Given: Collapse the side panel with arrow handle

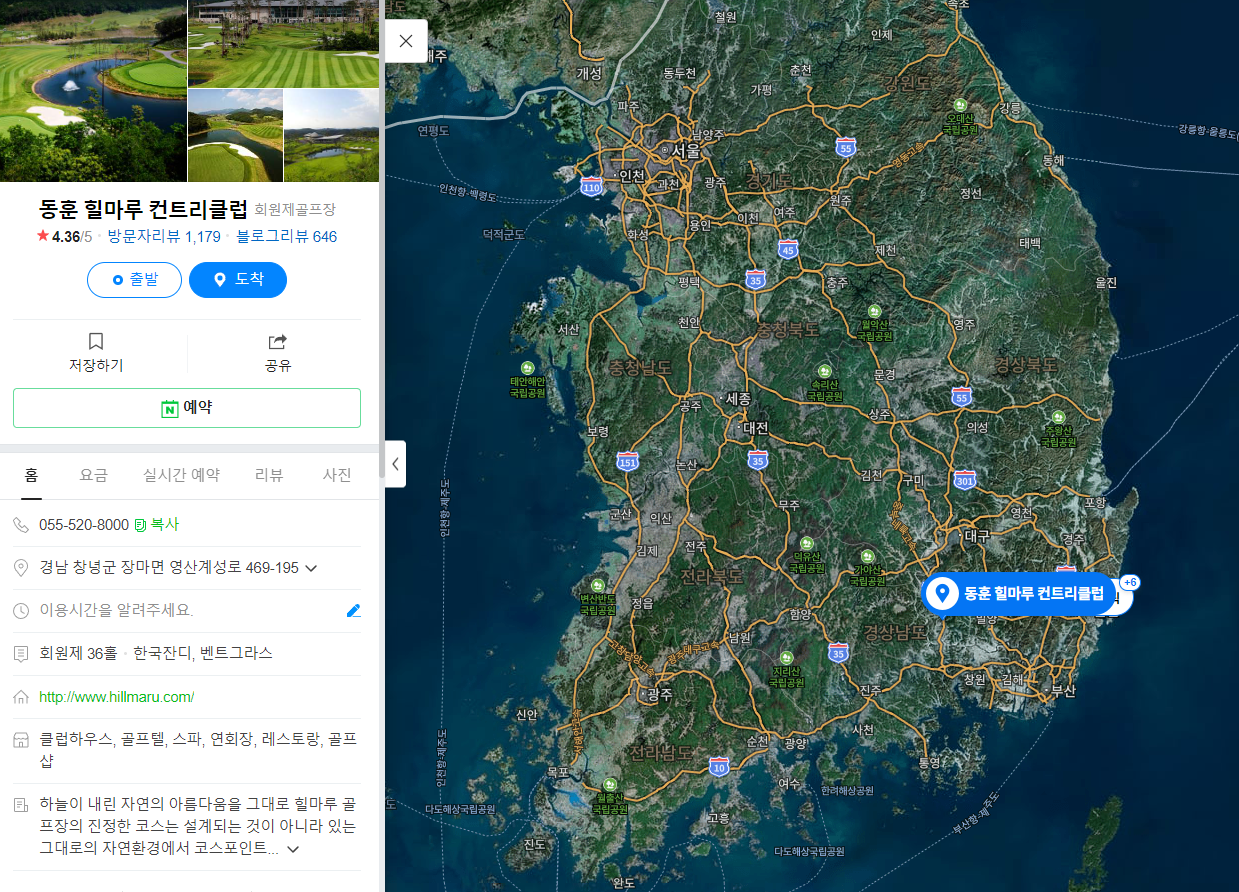Looking at the screenshot, I should coord(395,464).
